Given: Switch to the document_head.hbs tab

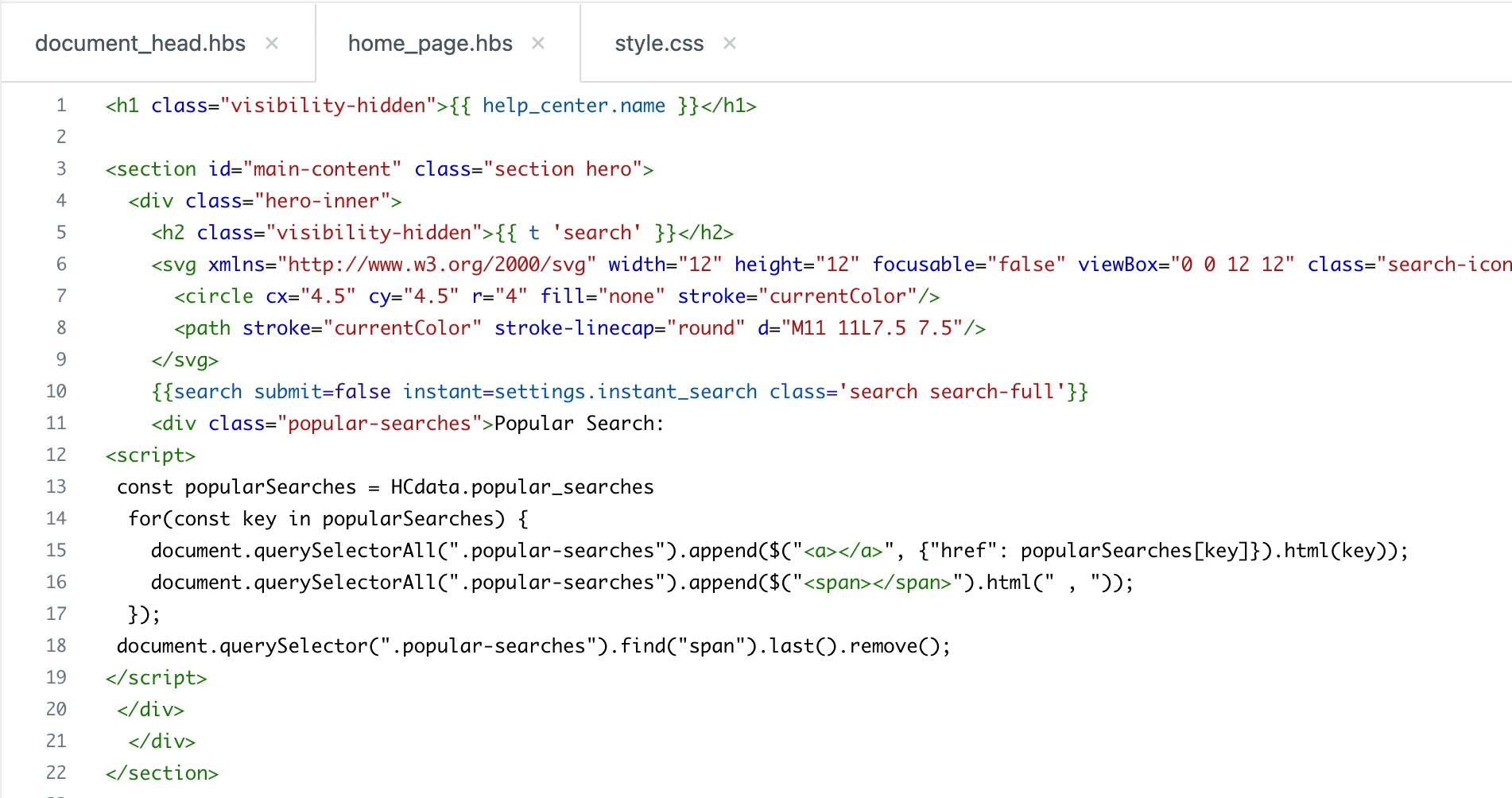Looking at the screenshot, I should point(140,43).
